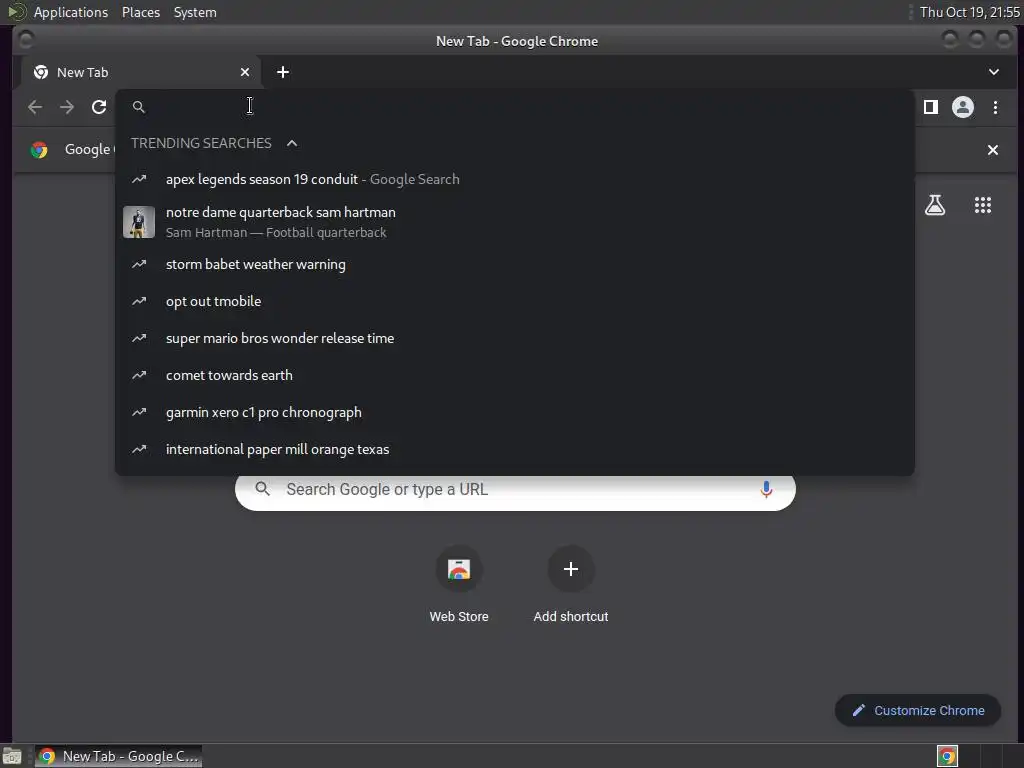The width and height of the screenshot is (1024, 768).
Task: Open Chrome's three-dot menu
Action: tap(995, 107)
